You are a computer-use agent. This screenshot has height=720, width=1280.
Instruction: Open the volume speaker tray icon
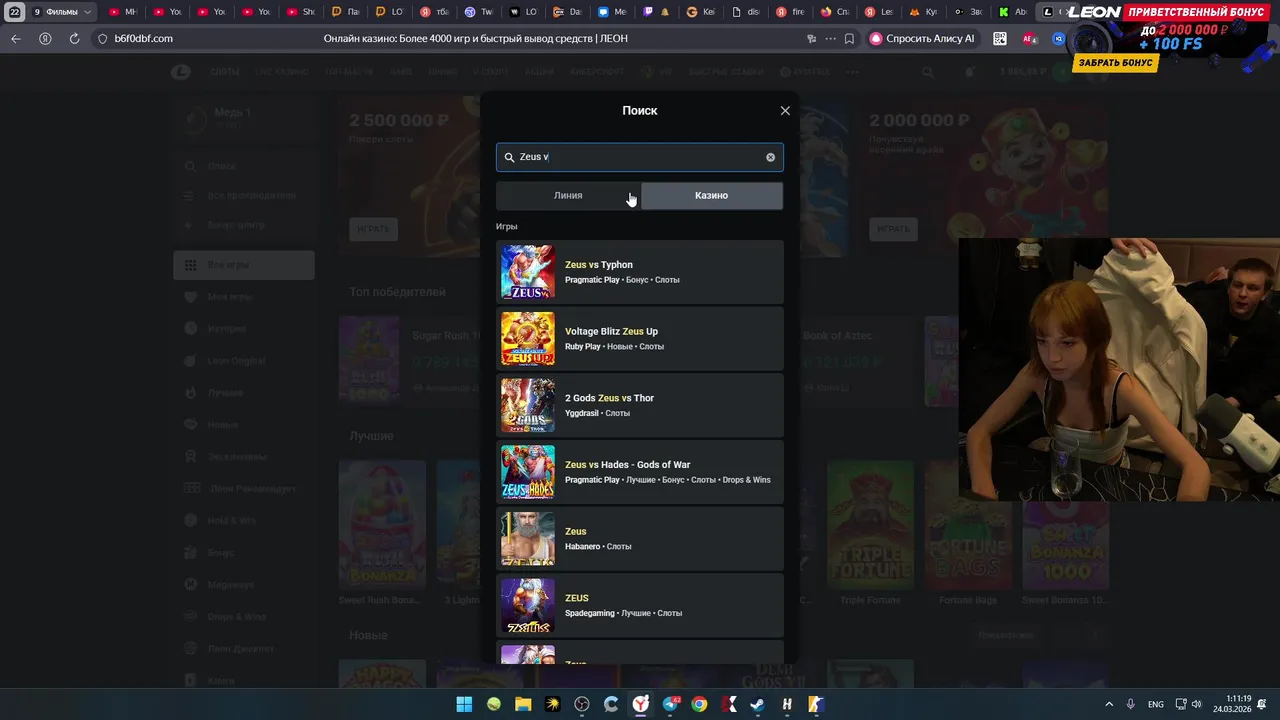coord(1197,704)
